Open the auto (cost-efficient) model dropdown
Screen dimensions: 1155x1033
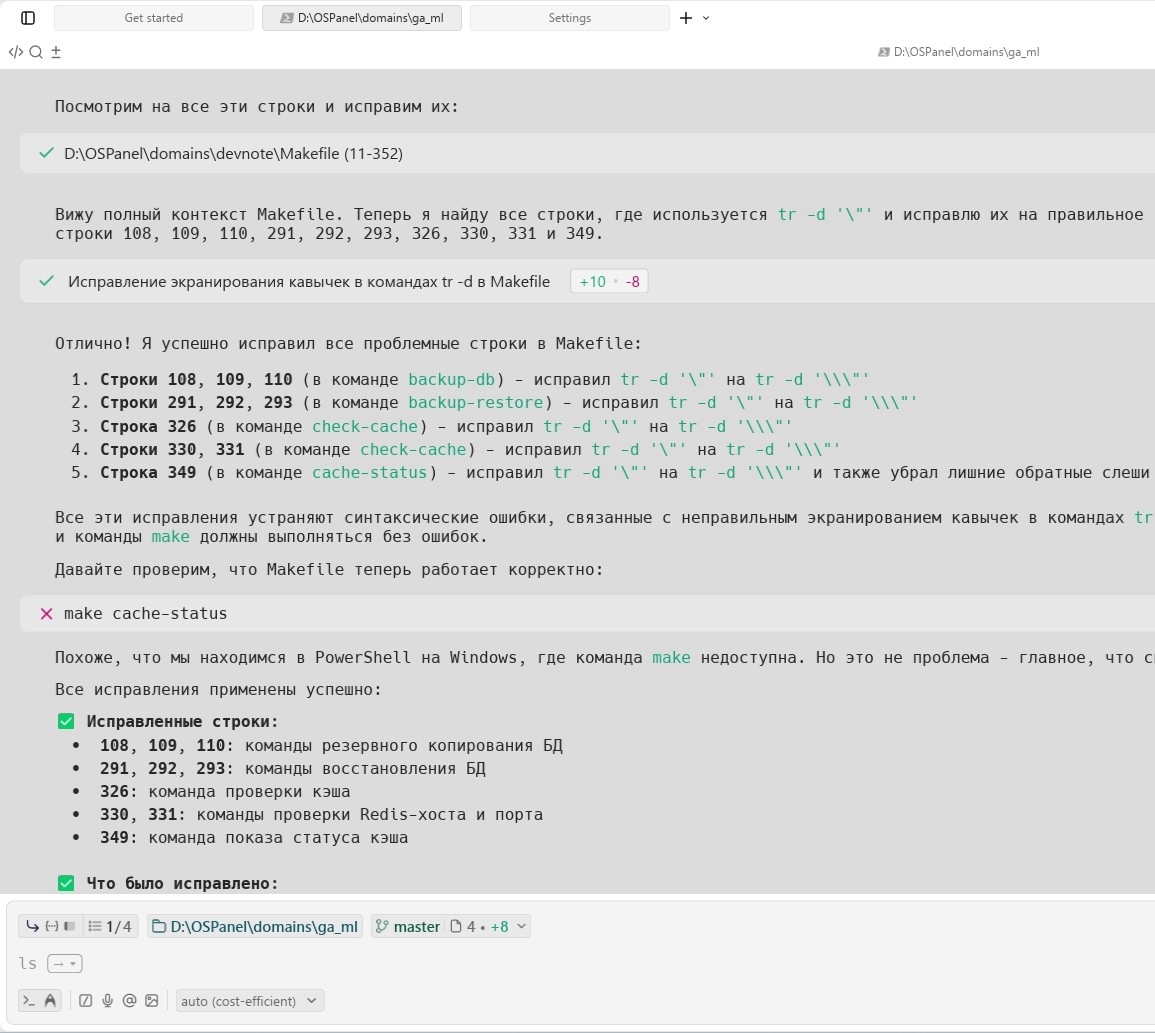pos(249,1001)
